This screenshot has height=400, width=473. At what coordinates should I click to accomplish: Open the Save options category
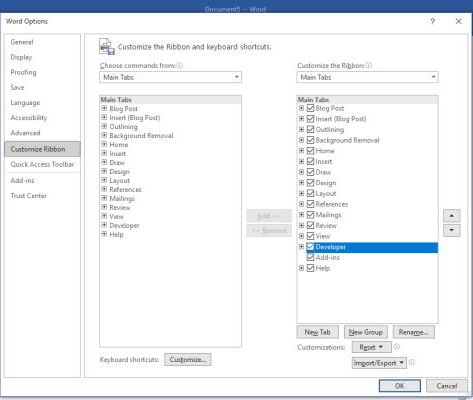tap(42, 87)
